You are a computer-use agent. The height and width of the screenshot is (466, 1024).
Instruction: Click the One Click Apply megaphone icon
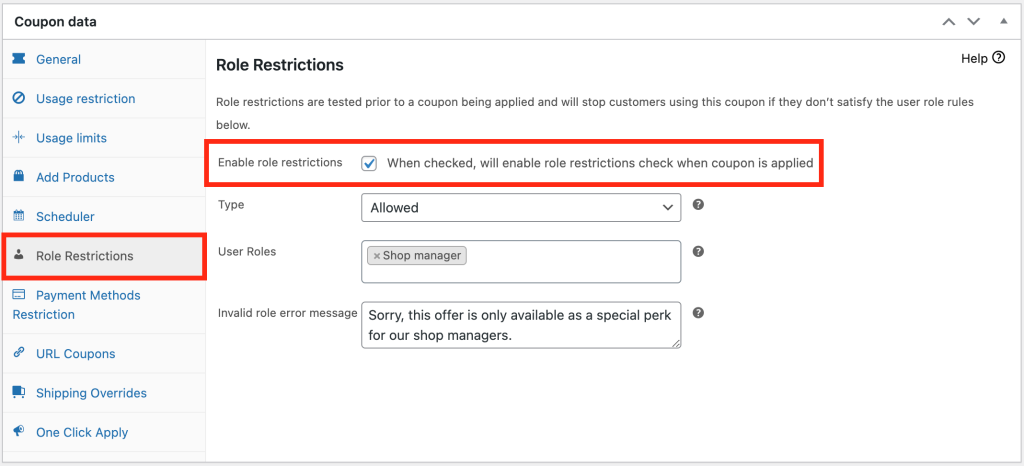19,431
